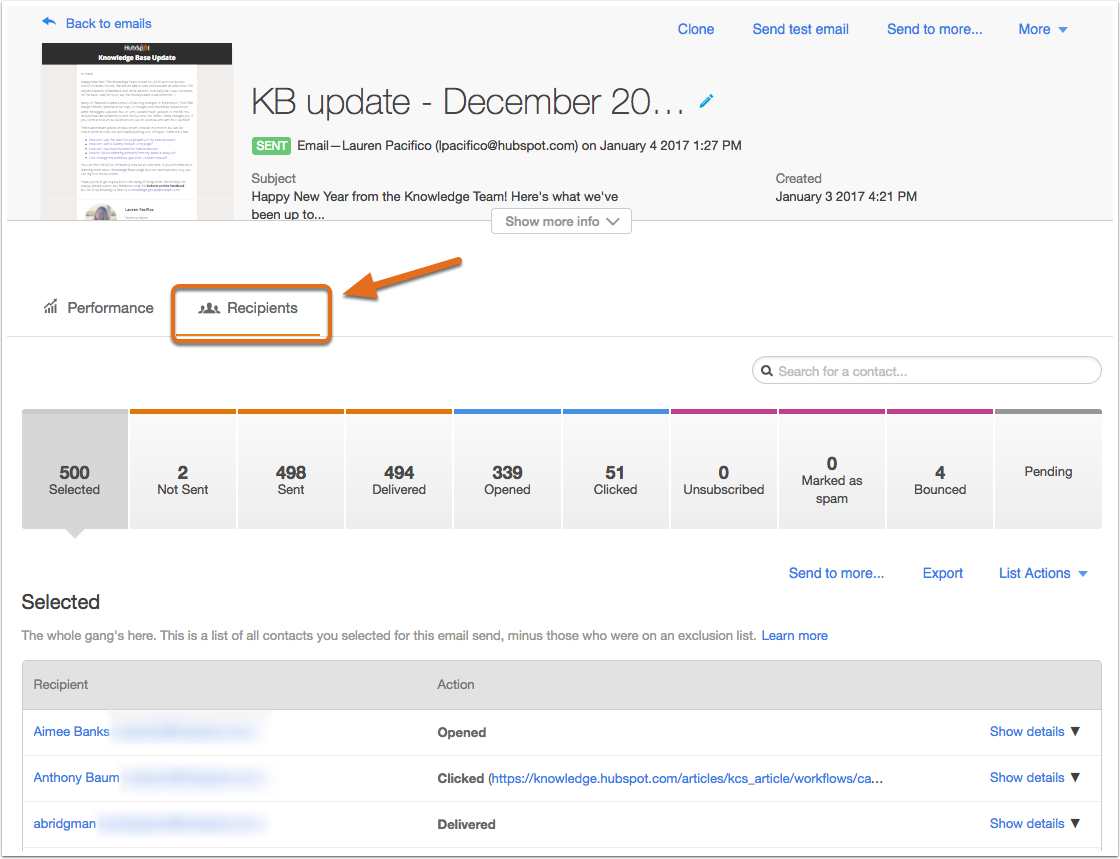
Task: Click the Recipients people icon
Action: [x=209, y=308]
